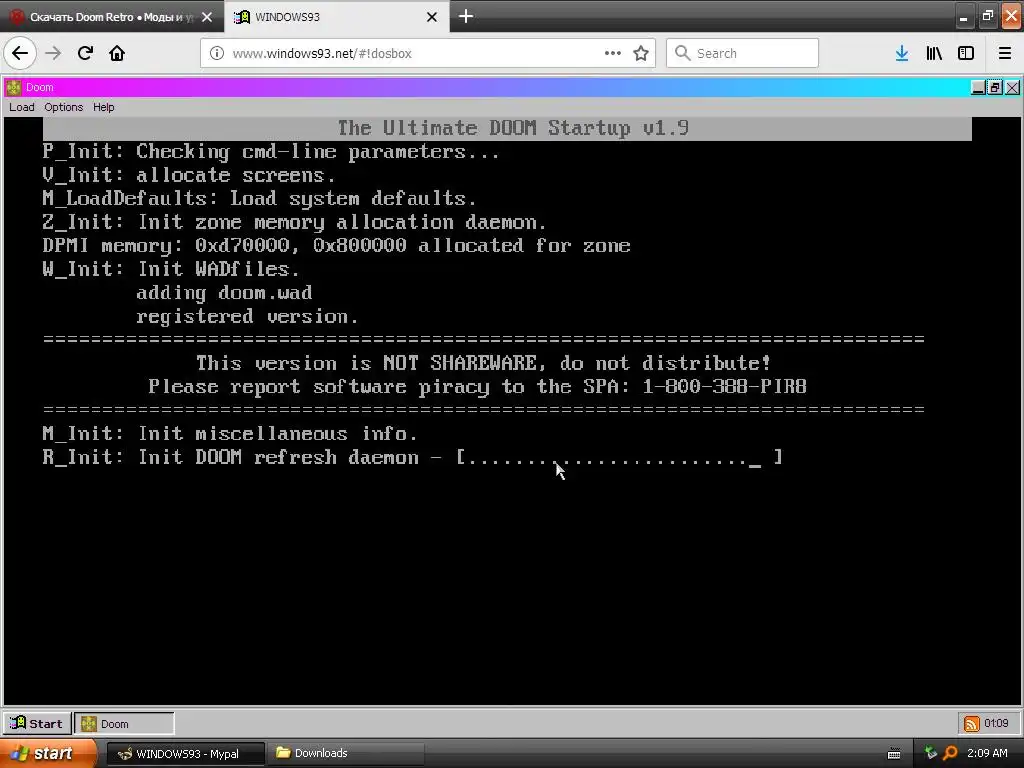Click the network connection tray icon
This screenshot has height=768, width=1024.
[x=931, y=754]
